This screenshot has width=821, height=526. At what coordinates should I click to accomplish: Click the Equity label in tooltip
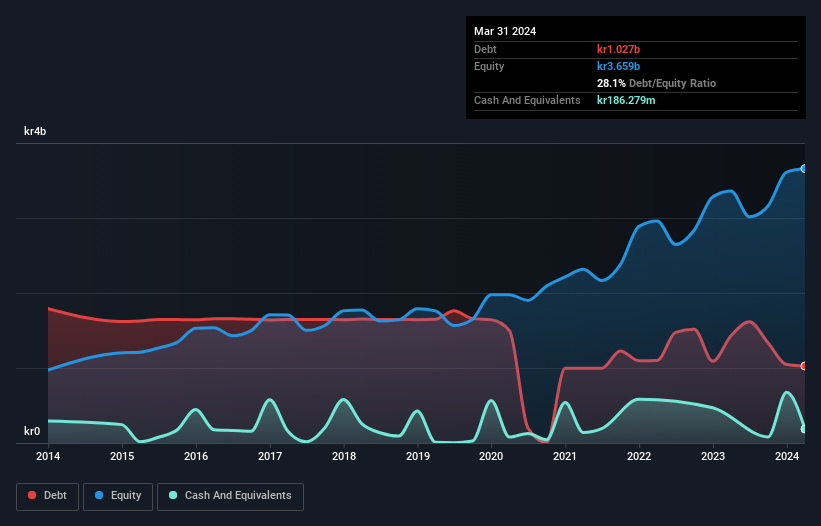[x=489, y=66]
